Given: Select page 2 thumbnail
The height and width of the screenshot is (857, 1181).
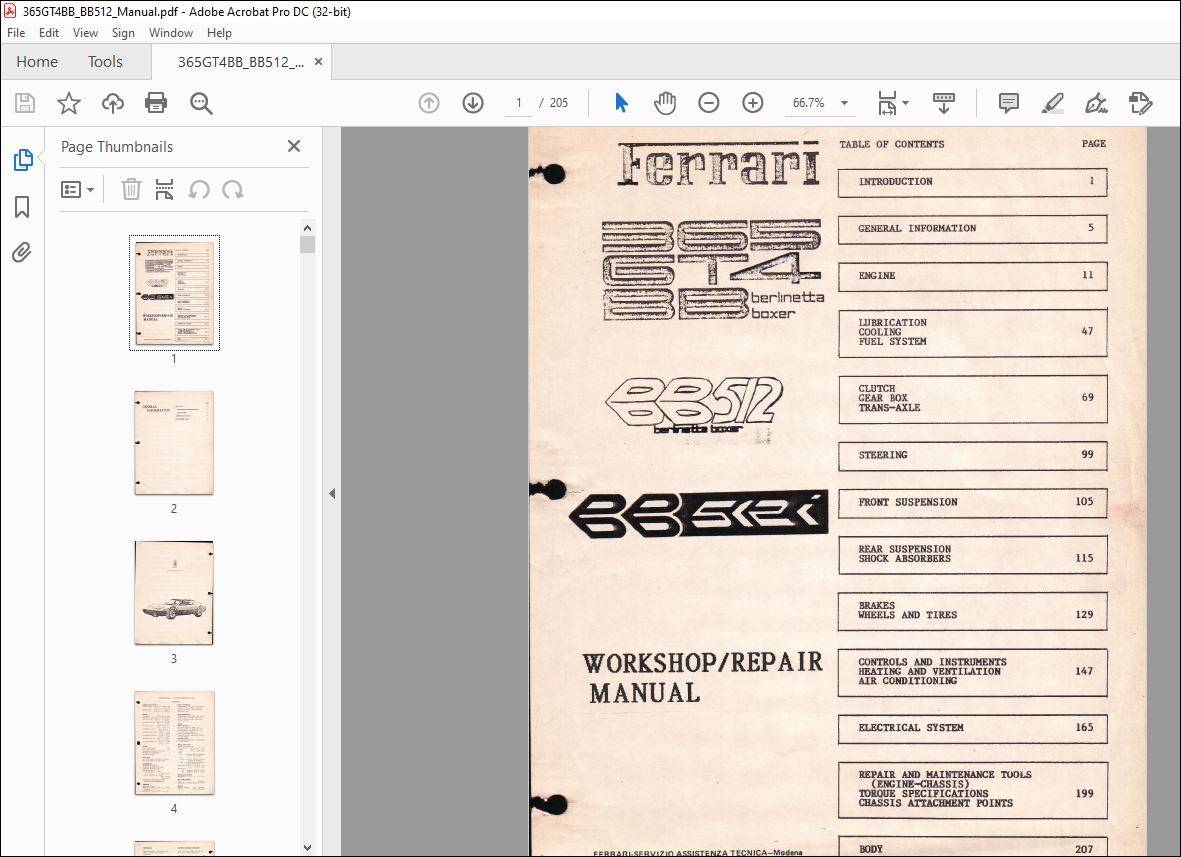Looking at the screenshot, I should coord(174,443).
